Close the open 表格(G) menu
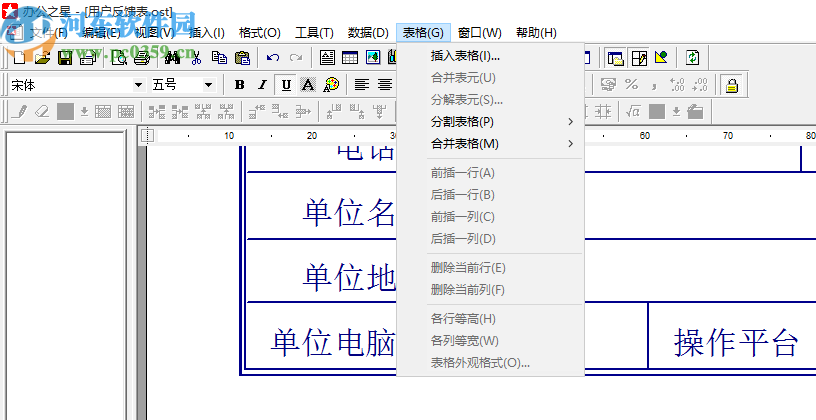The height and width of the screenshot is (420, 816). coord(423,33)
